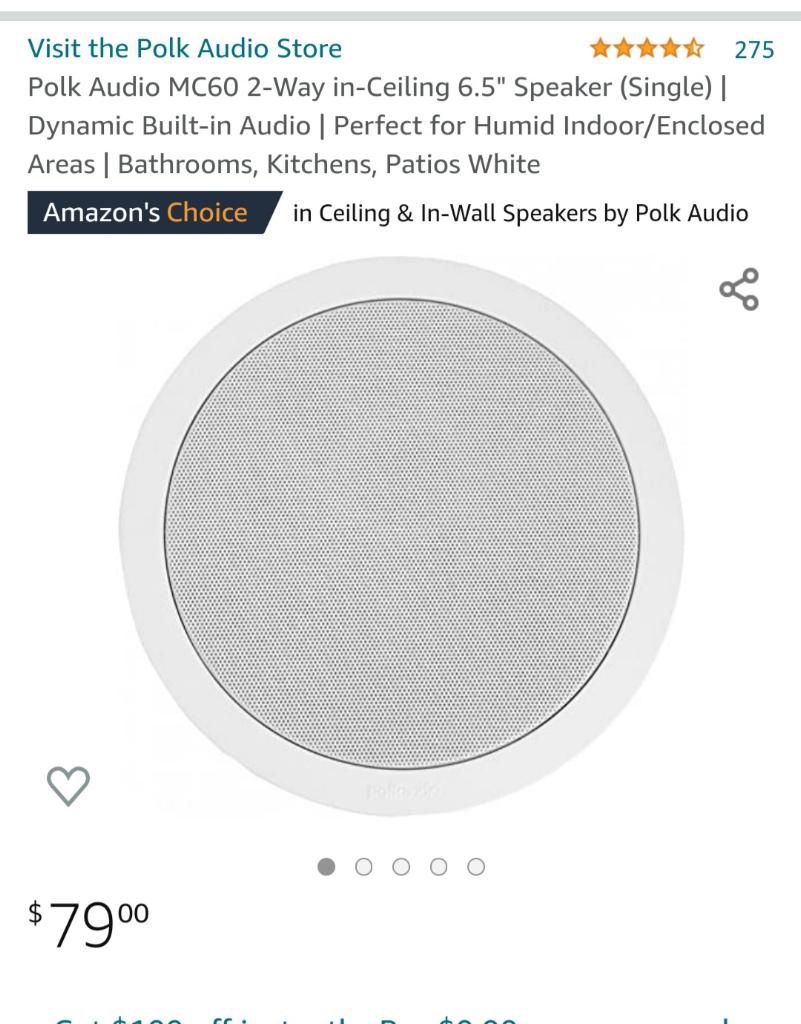This screenshot has width=801, height=1024.
Task: Select the fifth image carousel dot
Action: (x=477, y=867)
